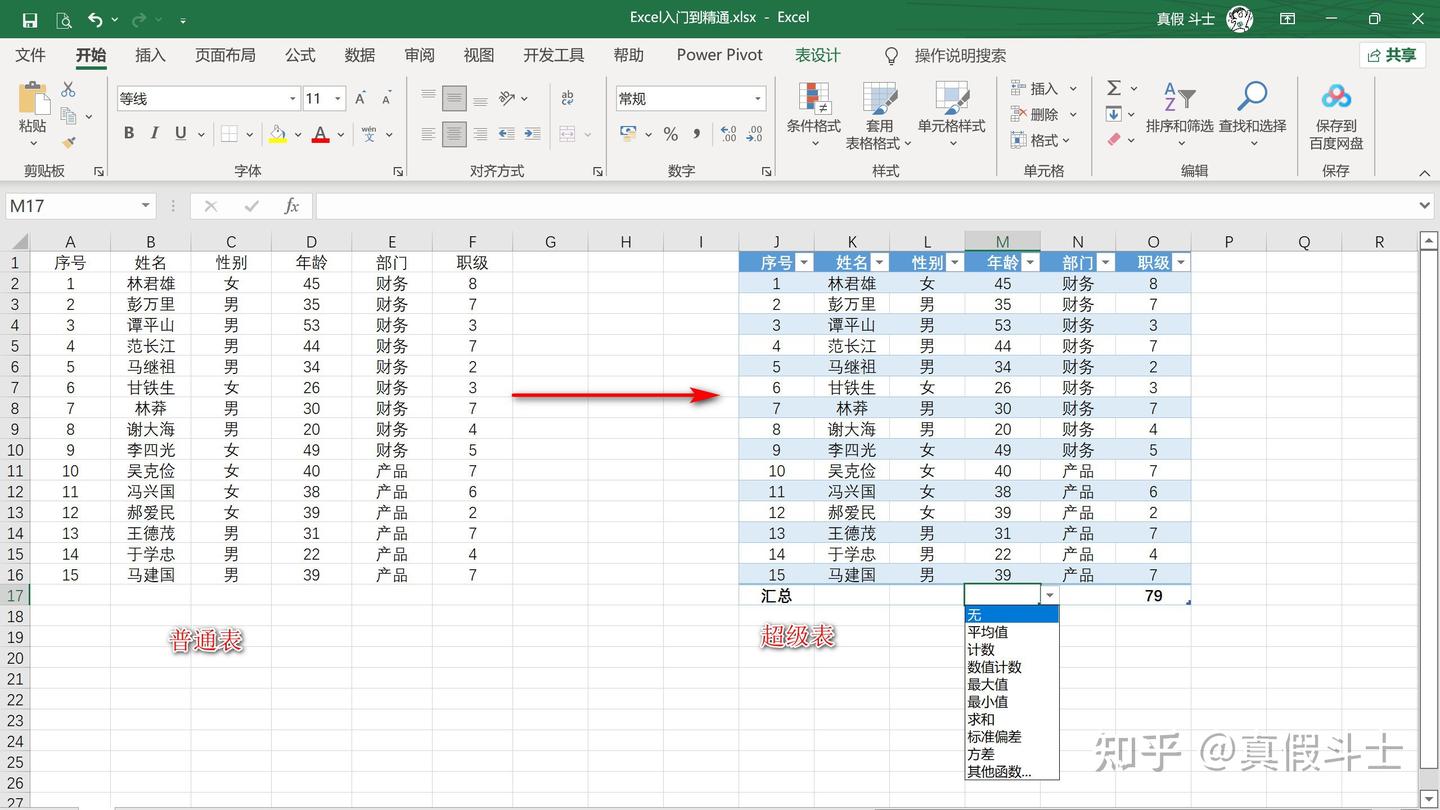This screenshot has width=1440, height=810.
Task: Toggle center horizontal alignment
Action: (454, 134)
